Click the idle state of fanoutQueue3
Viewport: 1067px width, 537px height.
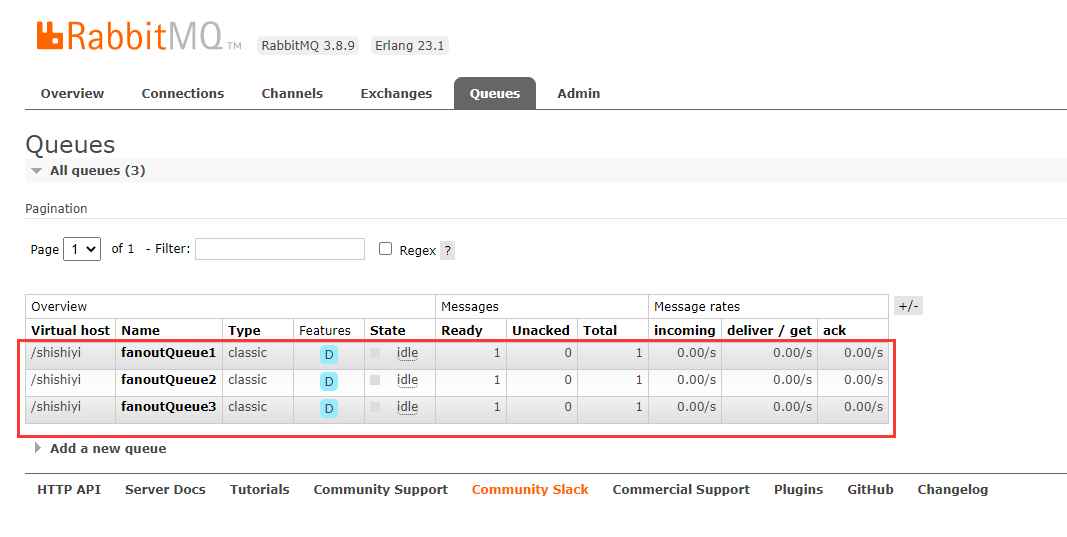(x=407, y=407)
